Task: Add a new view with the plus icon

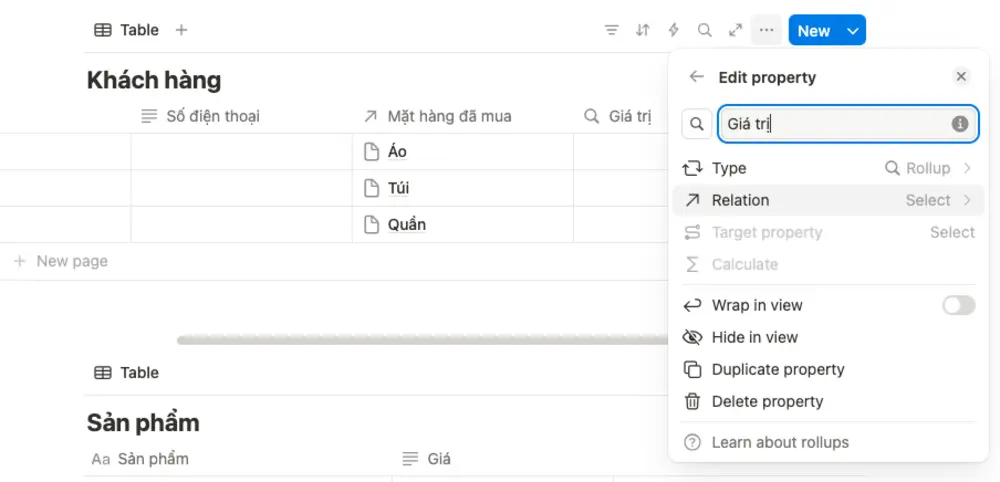Action: tap(182, 30)
